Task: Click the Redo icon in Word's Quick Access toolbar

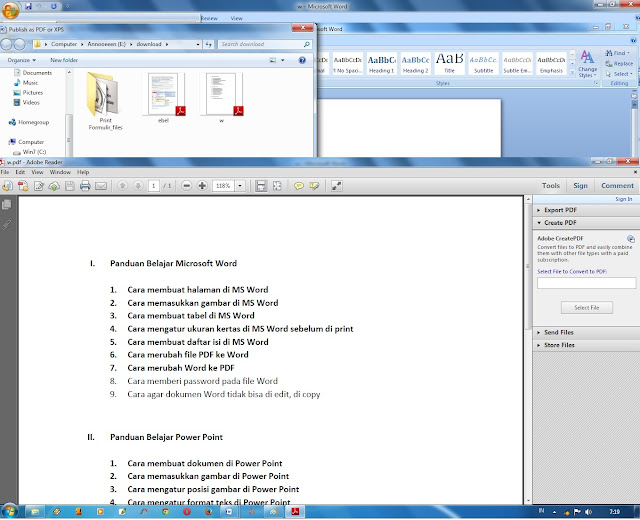Action: pyautogui.click(x=53, y=7)
